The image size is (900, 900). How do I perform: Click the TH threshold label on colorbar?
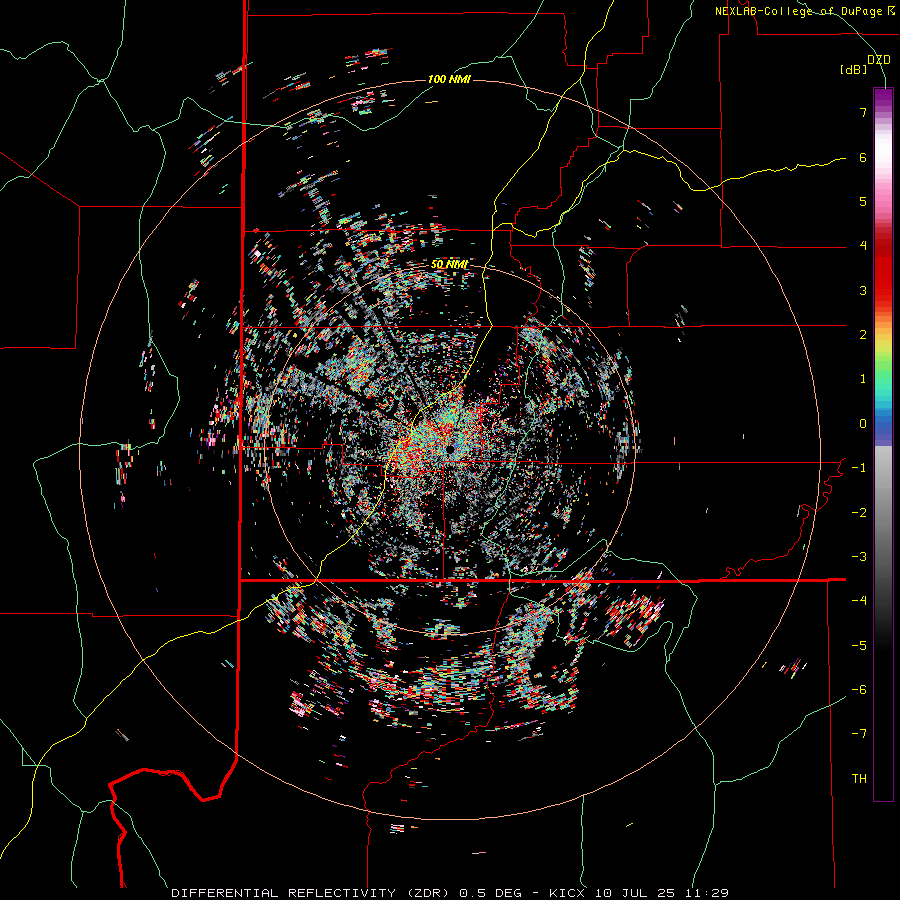tap(859, 779)
